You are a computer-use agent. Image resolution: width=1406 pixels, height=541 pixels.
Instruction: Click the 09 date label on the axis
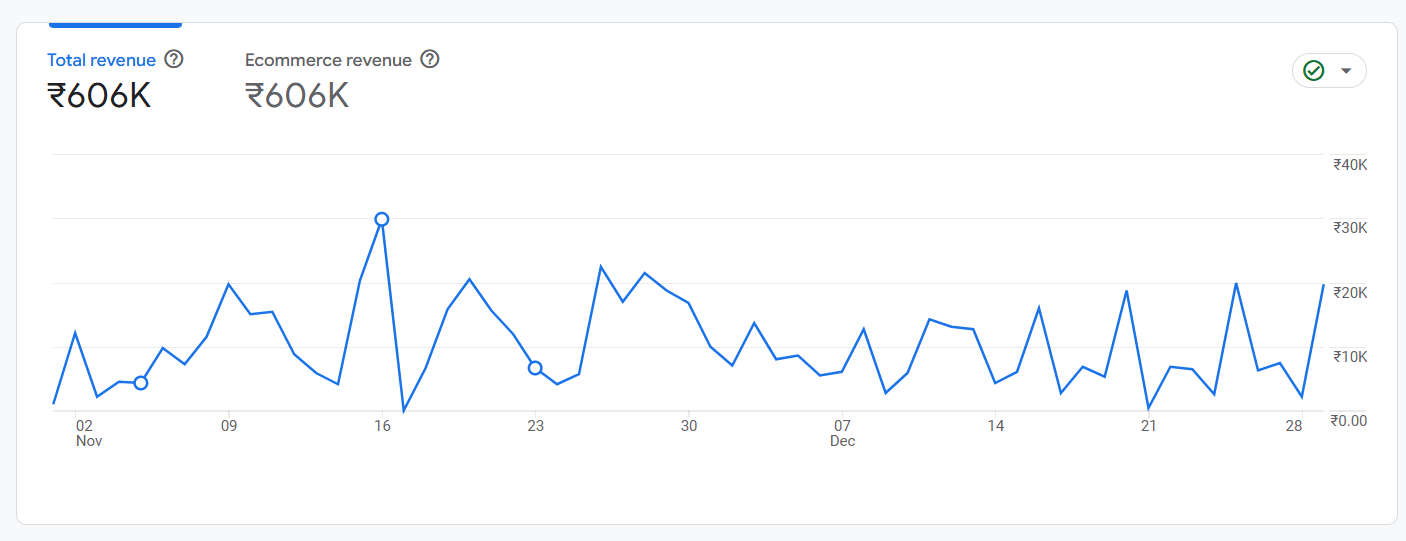point(229,426)
